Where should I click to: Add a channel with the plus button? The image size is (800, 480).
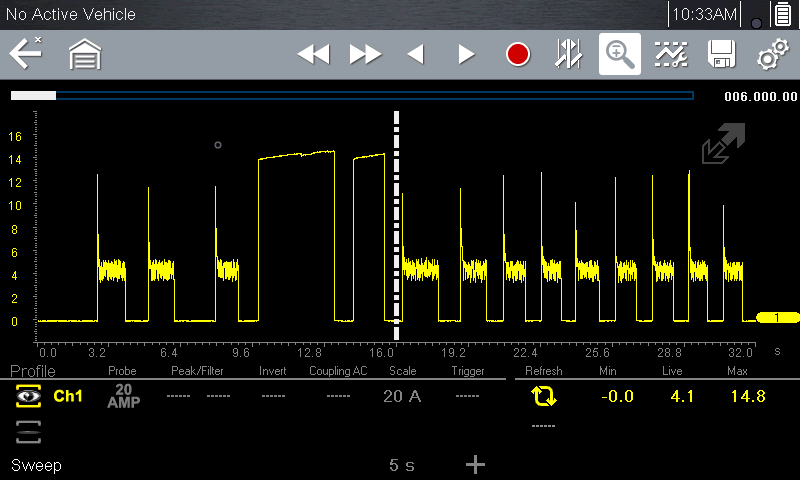(475, 464)
